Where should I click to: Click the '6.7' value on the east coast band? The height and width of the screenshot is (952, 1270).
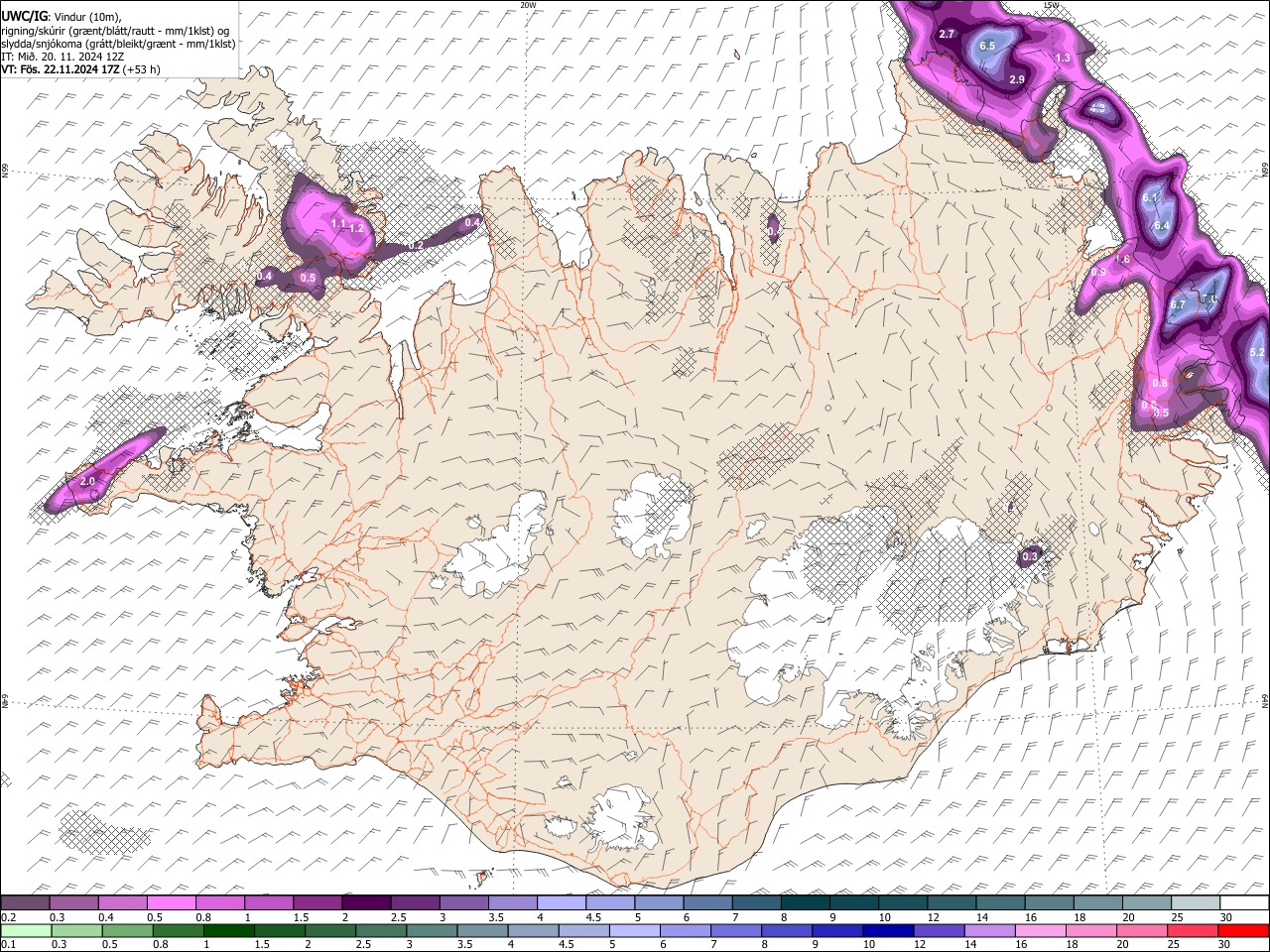tap(1178, 305)
